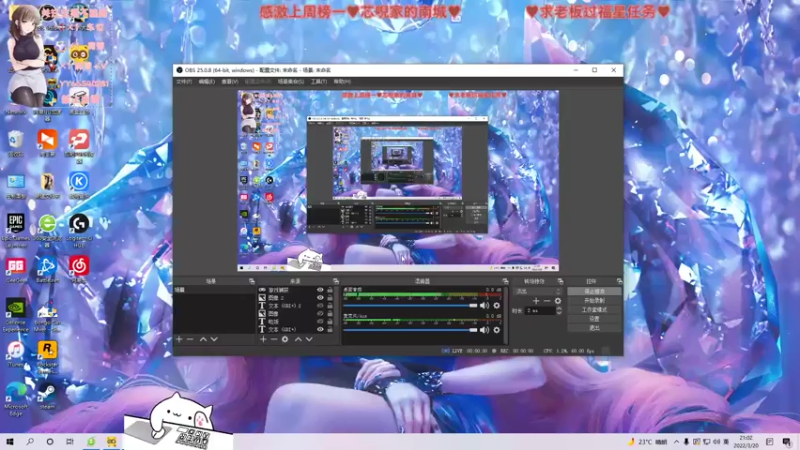
Task: Open the Logitech G HUB desktop icon
Action: pos(79,229)
